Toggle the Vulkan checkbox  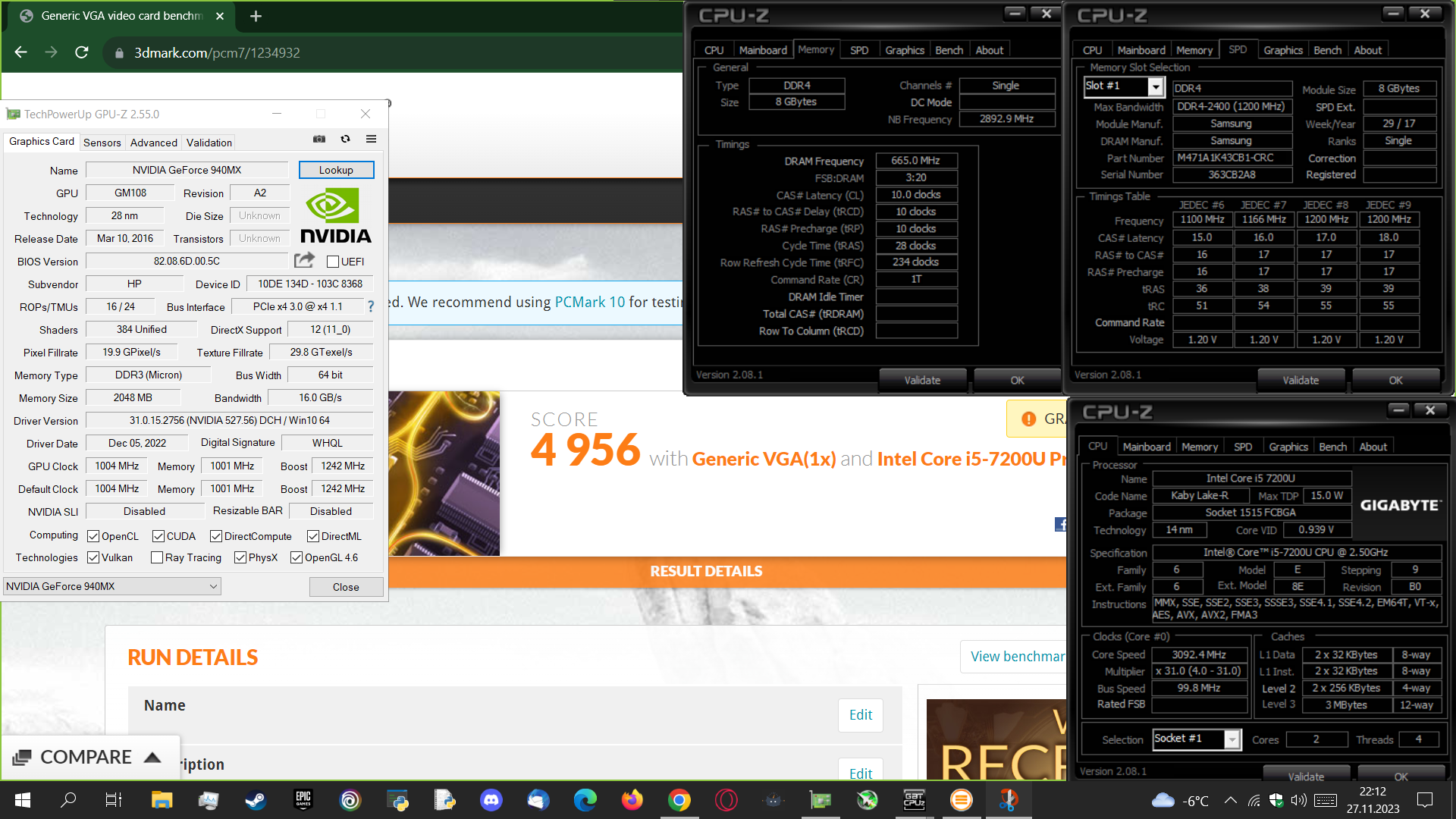[93, 557]
